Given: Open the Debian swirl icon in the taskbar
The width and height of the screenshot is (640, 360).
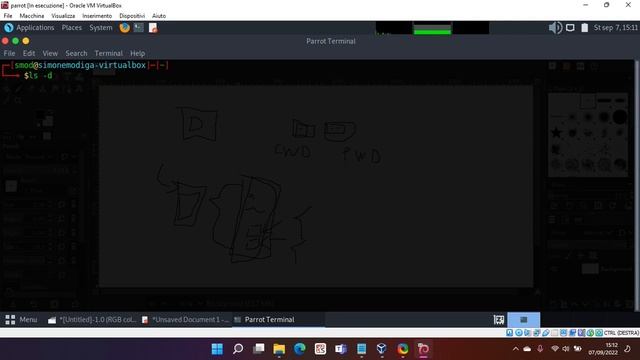Looking at the screenshot, I should tap(423, 349).
